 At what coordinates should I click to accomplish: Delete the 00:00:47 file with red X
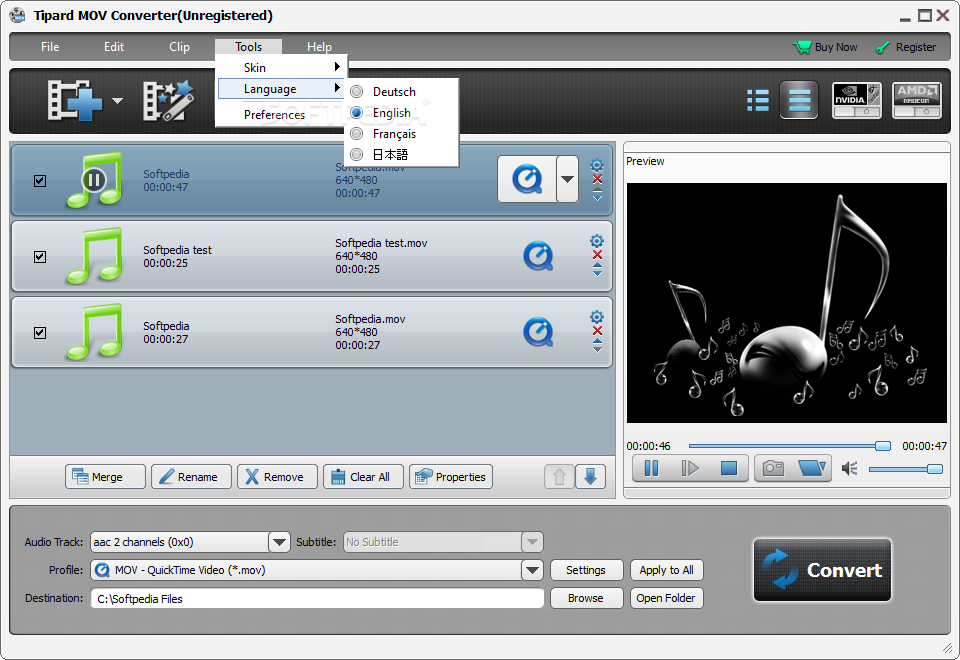tap(598, 179)
